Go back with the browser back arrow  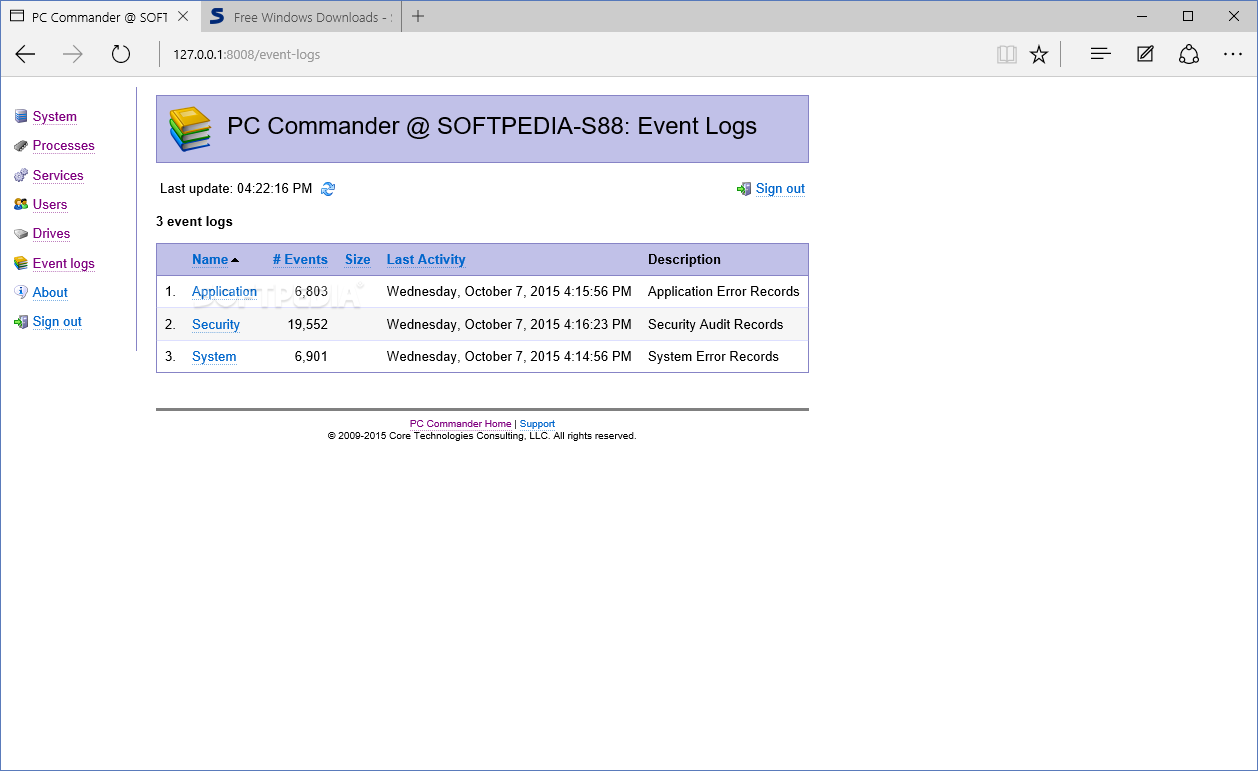coord(25,54)
